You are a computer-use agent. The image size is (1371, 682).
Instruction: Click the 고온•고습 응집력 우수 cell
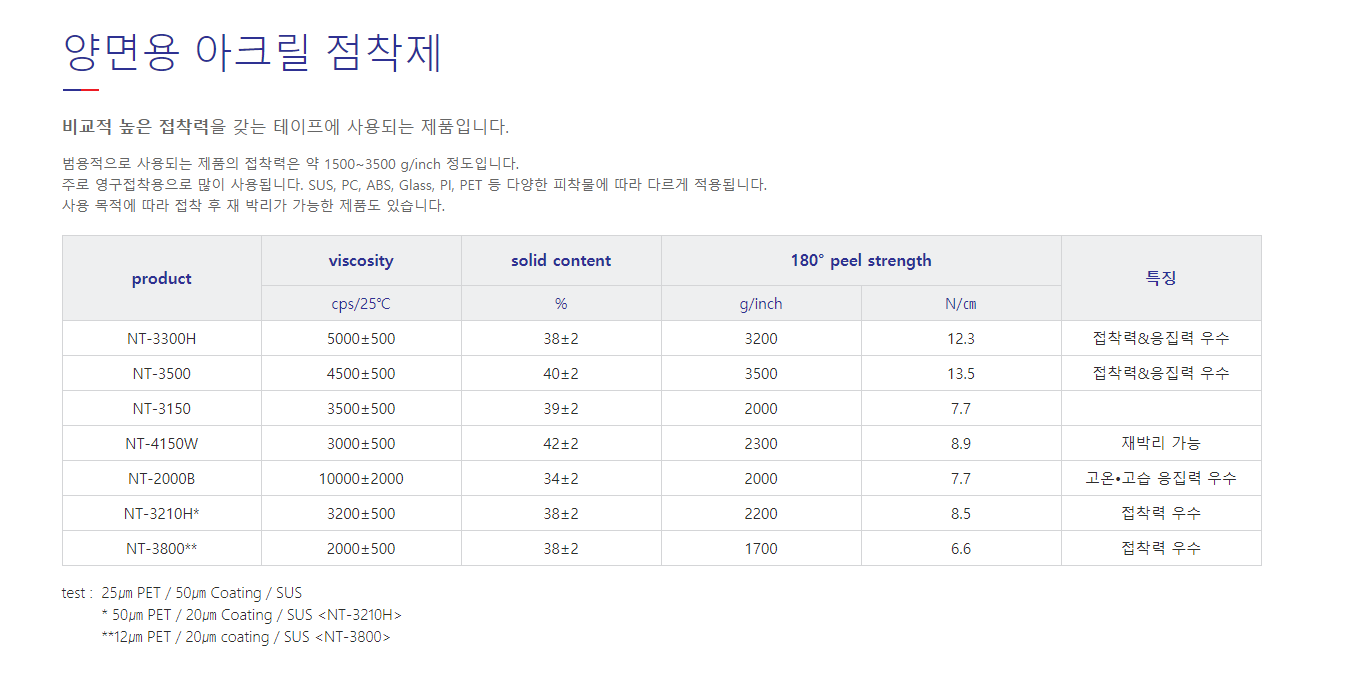coord(1161,478)
